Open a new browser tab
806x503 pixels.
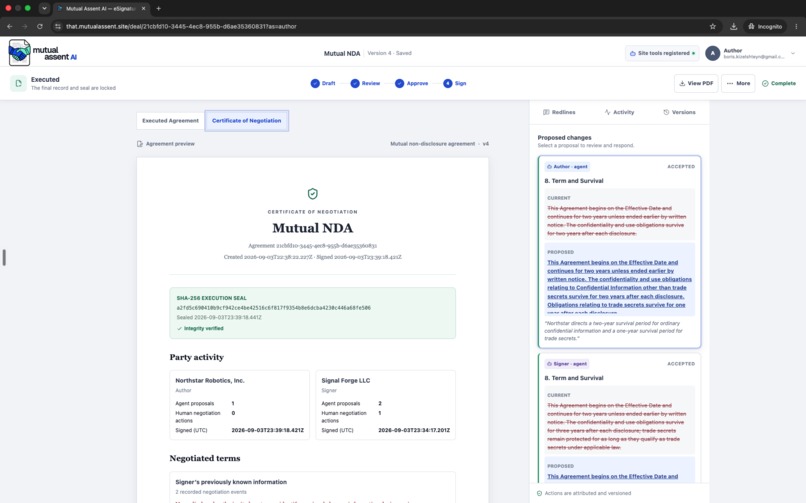tap(158, 8)
